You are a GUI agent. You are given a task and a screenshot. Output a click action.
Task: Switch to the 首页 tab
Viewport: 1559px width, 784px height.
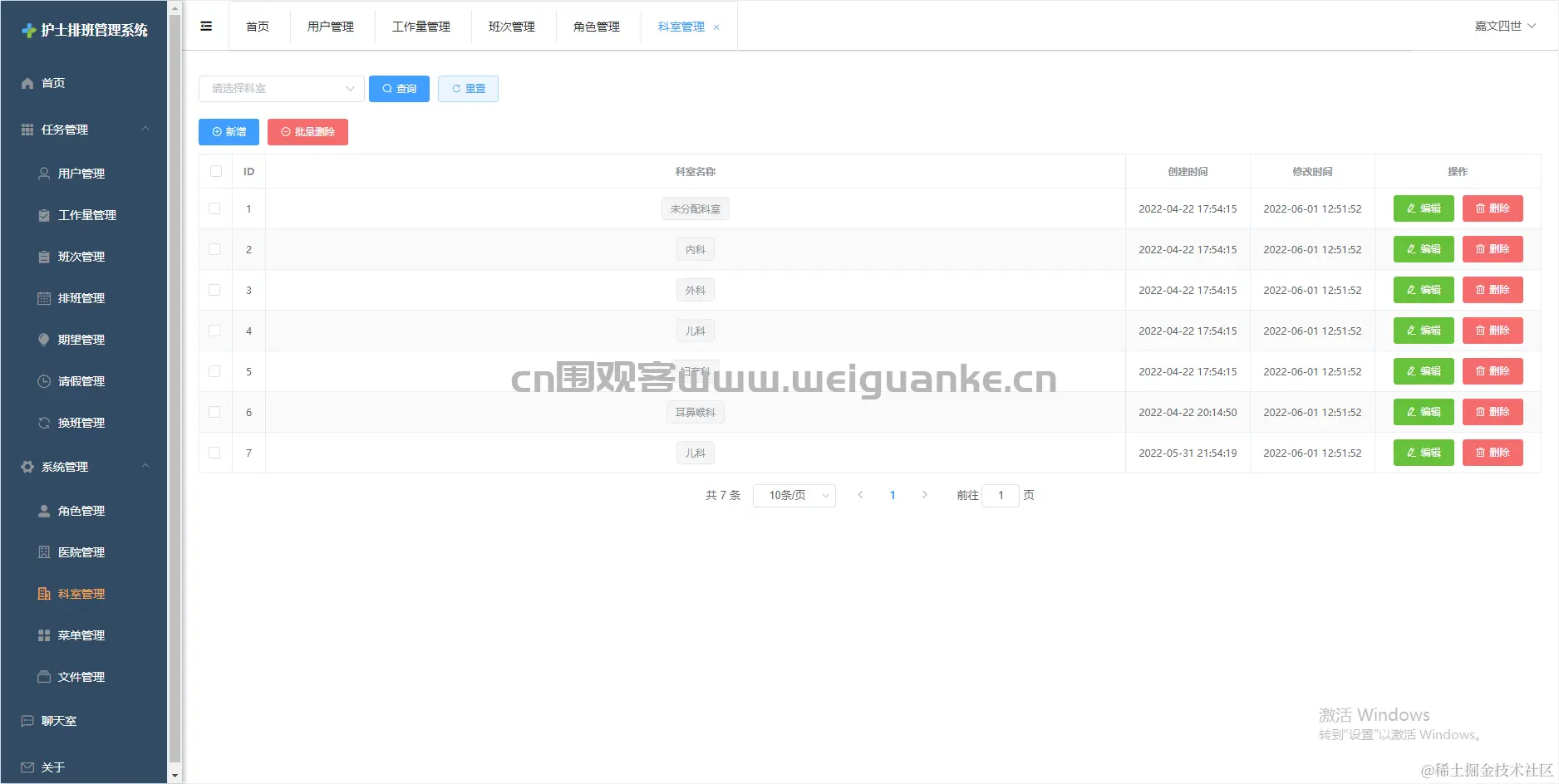tap(258, 27)
